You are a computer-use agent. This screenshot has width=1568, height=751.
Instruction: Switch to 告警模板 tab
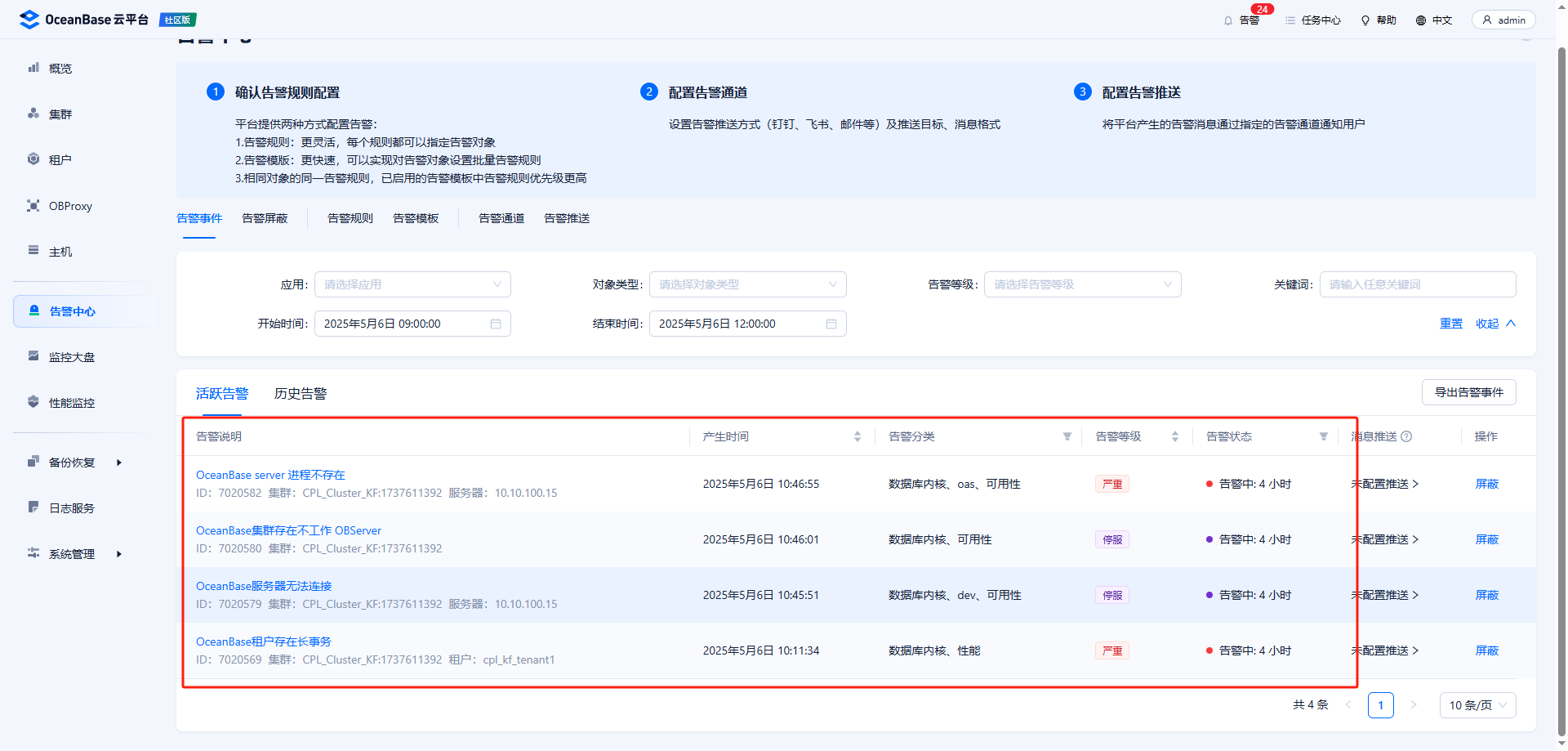point(416,218)
